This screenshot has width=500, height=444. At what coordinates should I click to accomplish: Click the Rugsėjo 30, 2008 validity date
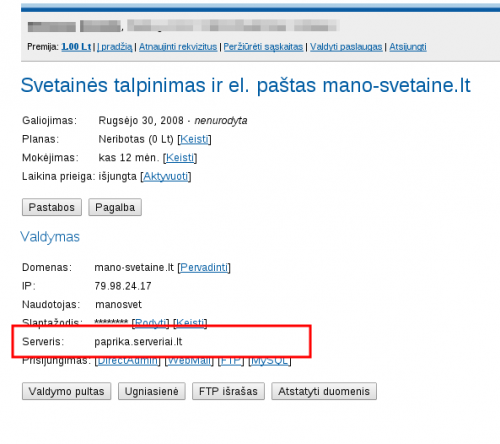(x=141, y=120)
